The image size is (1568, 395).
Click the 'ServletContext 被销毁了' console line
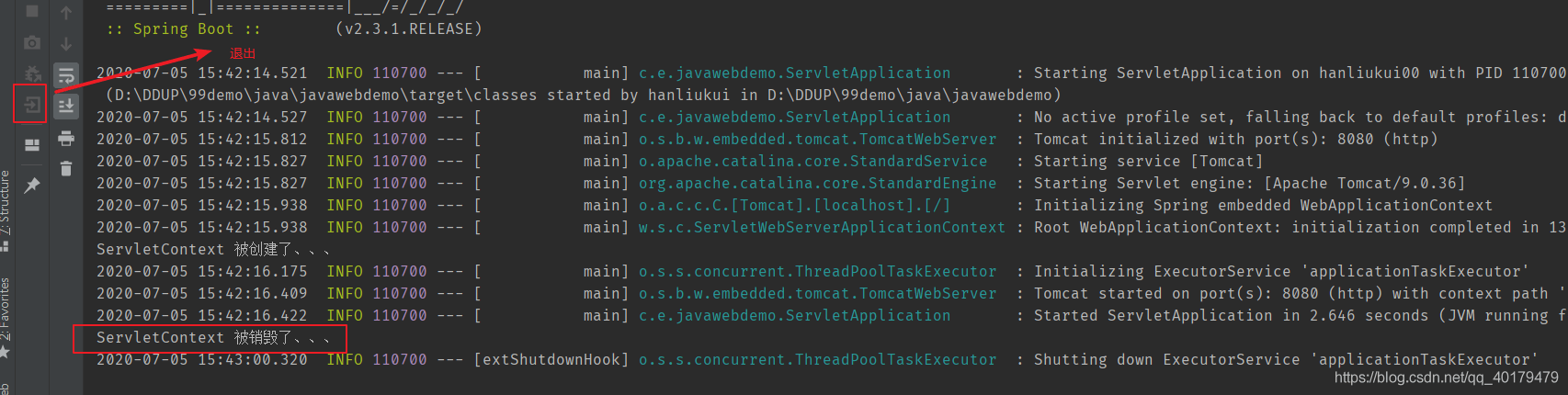(211, 338)
